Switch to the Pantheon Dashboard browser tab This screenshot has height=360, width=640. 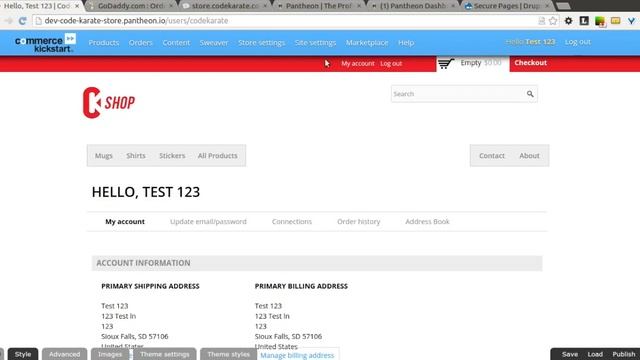coord(412,6)
